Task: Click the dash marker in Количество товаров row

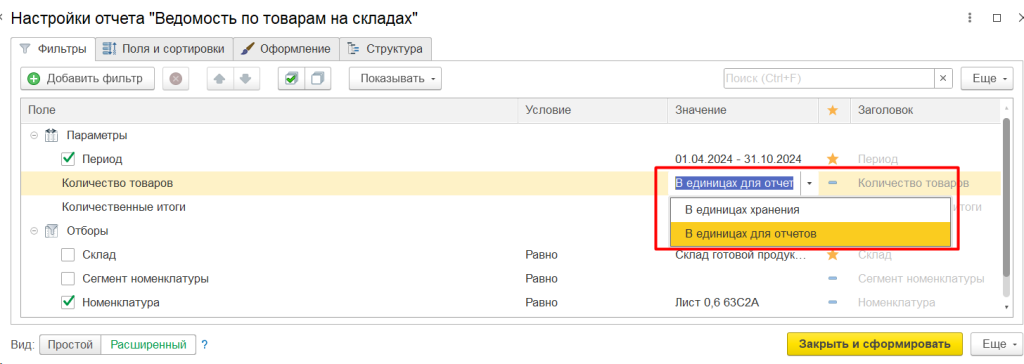Action: (832, 184)
